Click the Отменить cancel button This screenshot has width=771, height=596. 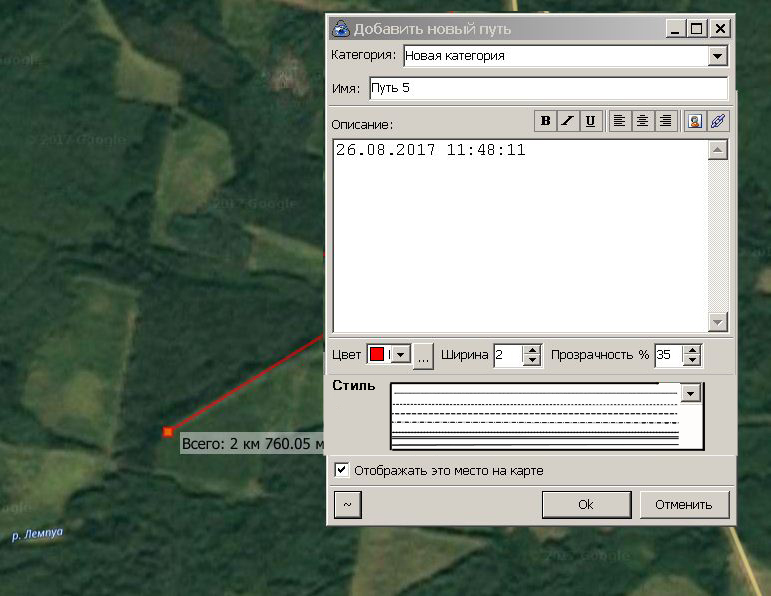pos(684,505)
